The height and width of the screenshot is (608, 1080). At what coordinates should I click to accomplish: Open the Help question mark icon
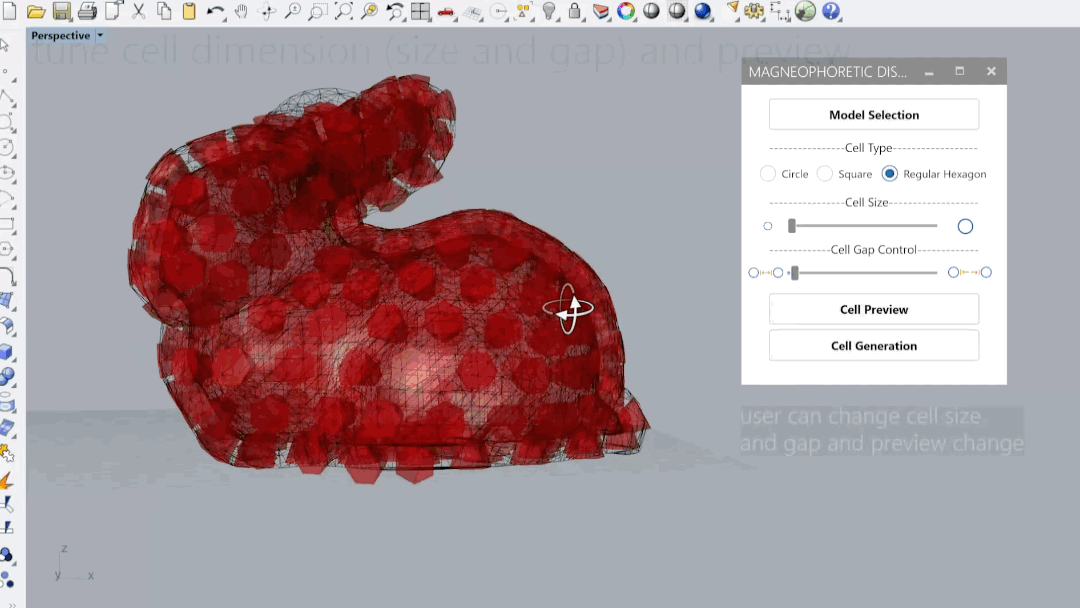[x=830, y=12]
